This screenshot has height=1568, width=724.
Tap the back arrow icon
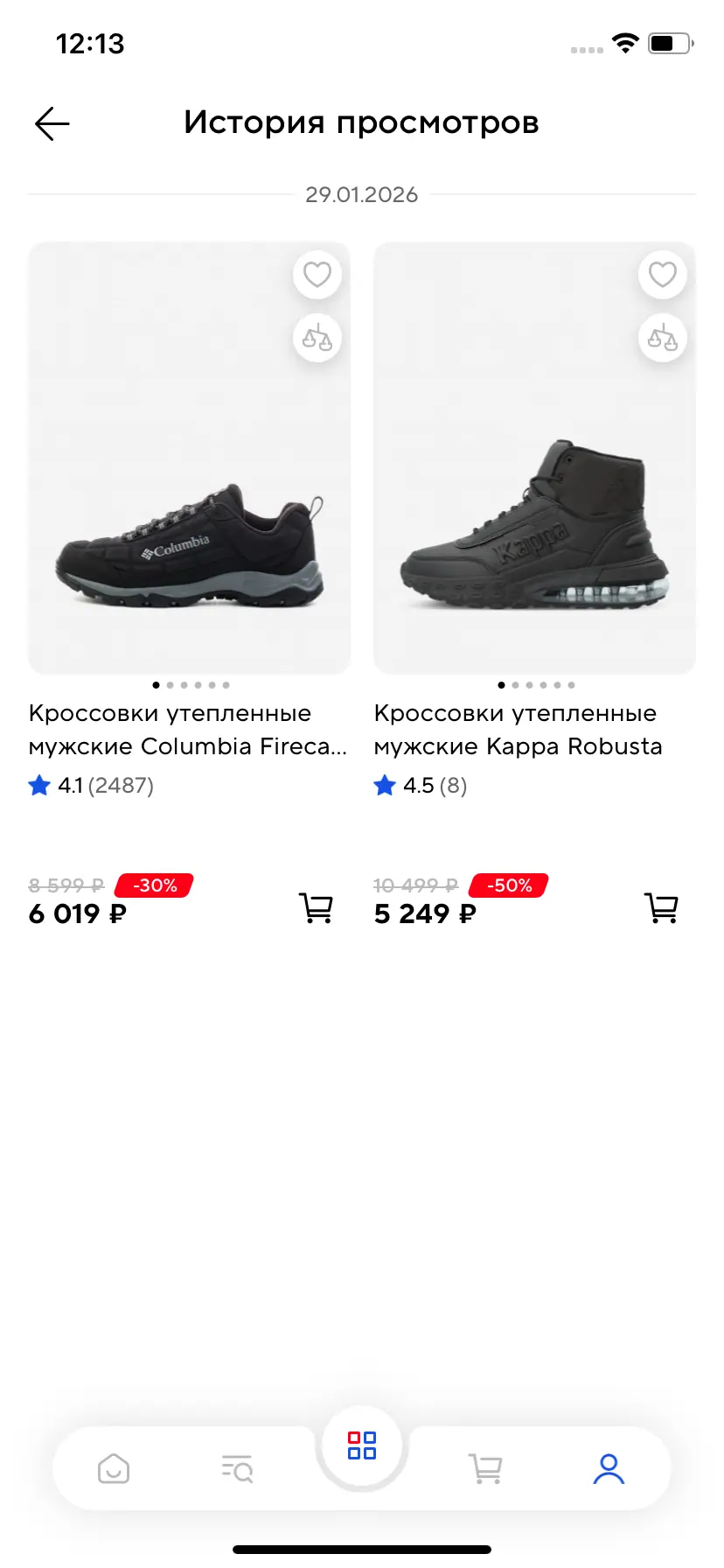pos(52,124)
